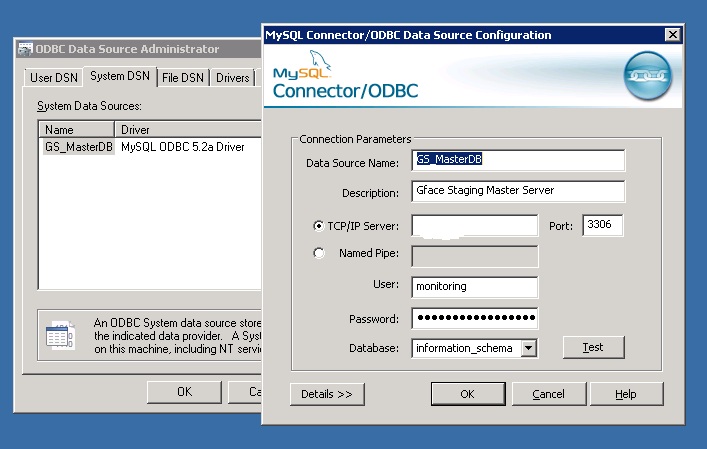Click the User field containing monitoring
This screenshot has width=707, height=449.
475,287
